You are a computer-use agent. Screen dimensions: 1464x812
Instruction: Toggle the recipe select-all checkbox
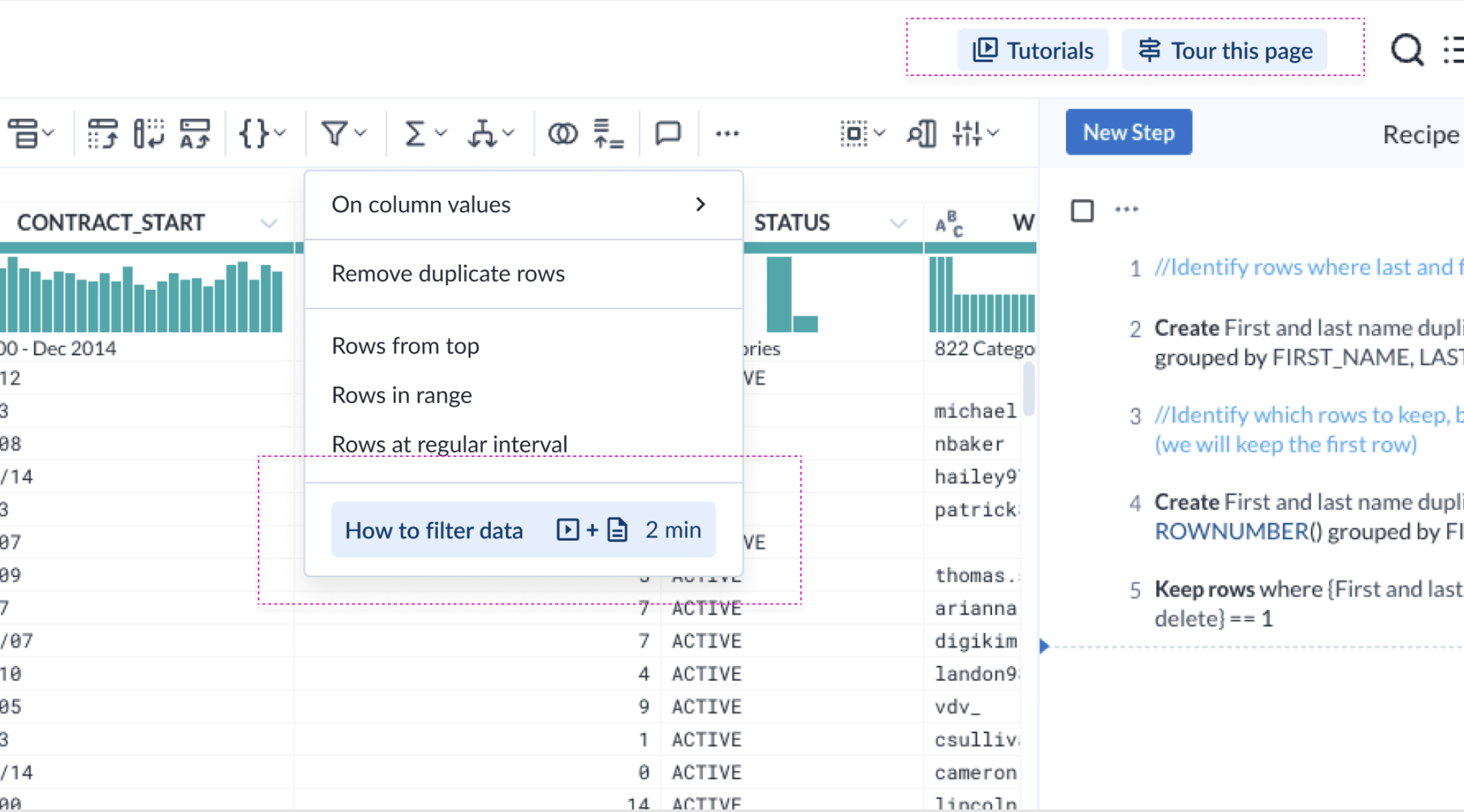1082,210
